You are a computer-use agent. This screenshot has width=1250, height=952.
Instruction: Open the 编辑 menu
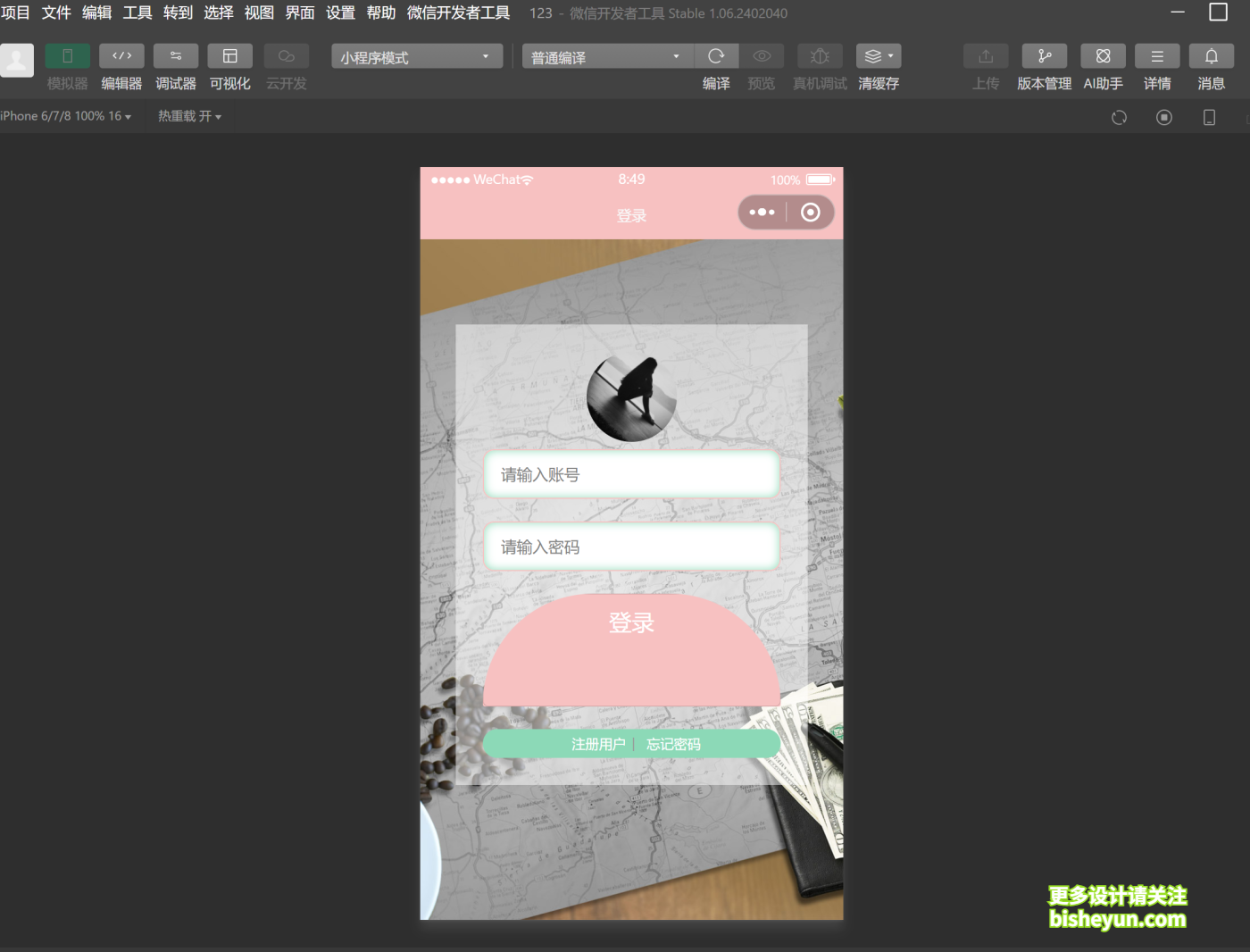[97, 13]
